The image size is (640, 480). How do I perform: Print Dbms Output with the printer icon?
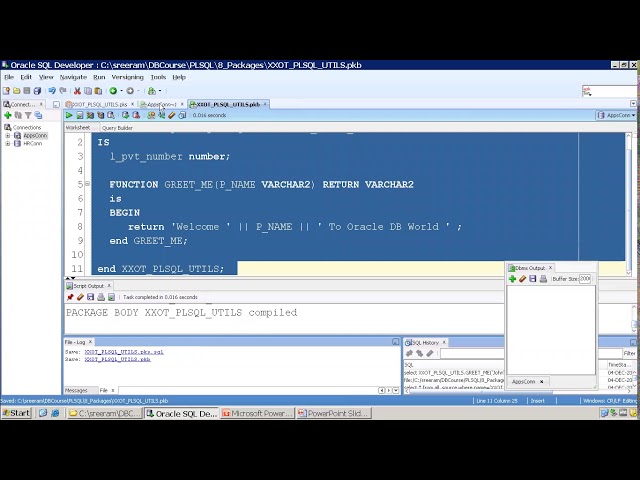pyautogui.click(x=543, y=279)
